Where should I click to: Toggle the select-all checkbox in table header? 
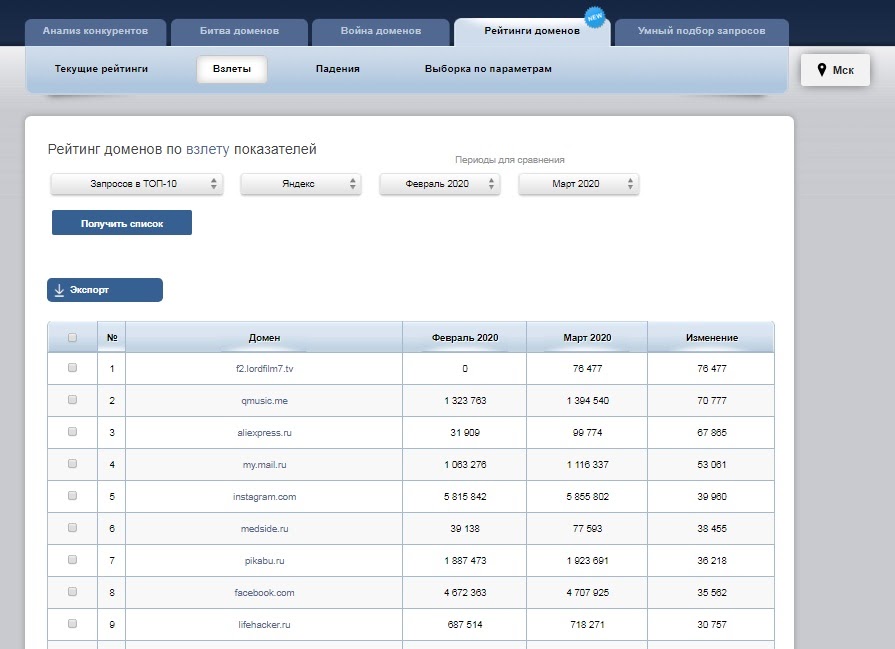(x=72, y=337)
